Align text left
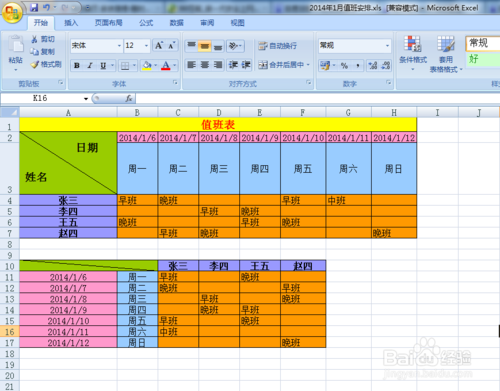 click(191, 65)
